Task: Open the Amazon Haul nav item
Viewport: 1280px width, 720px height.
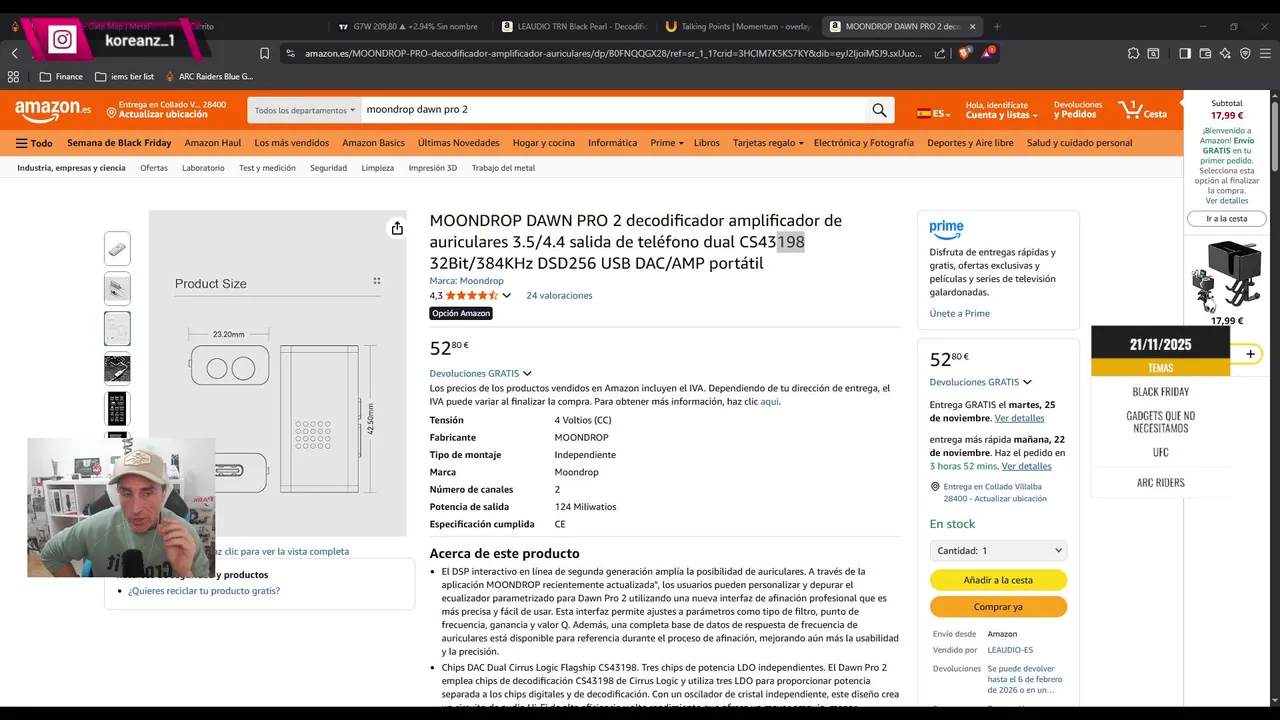Action: [x=213, y=143]
